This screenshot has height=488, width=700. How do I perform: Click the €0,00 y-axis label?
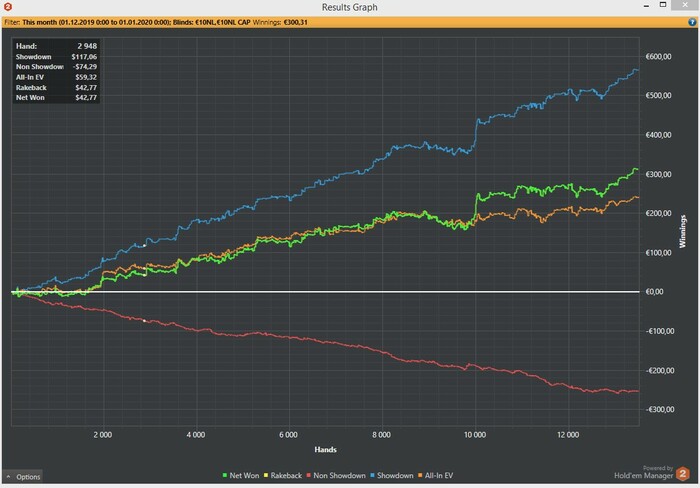pyautogui.click(x=654, y=292)
